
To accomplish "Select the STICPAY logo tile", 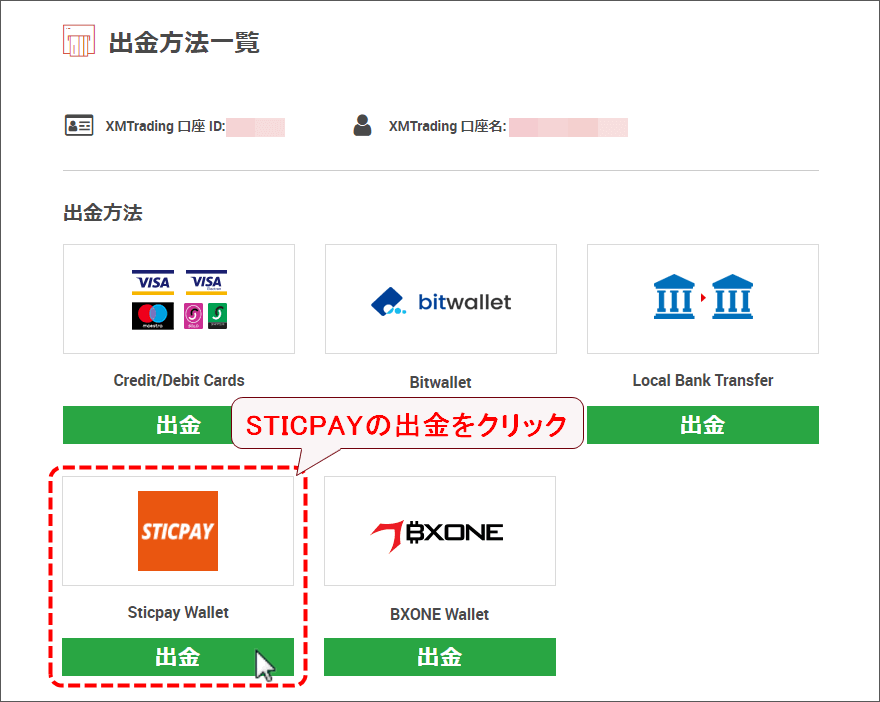I will (178, 531).
